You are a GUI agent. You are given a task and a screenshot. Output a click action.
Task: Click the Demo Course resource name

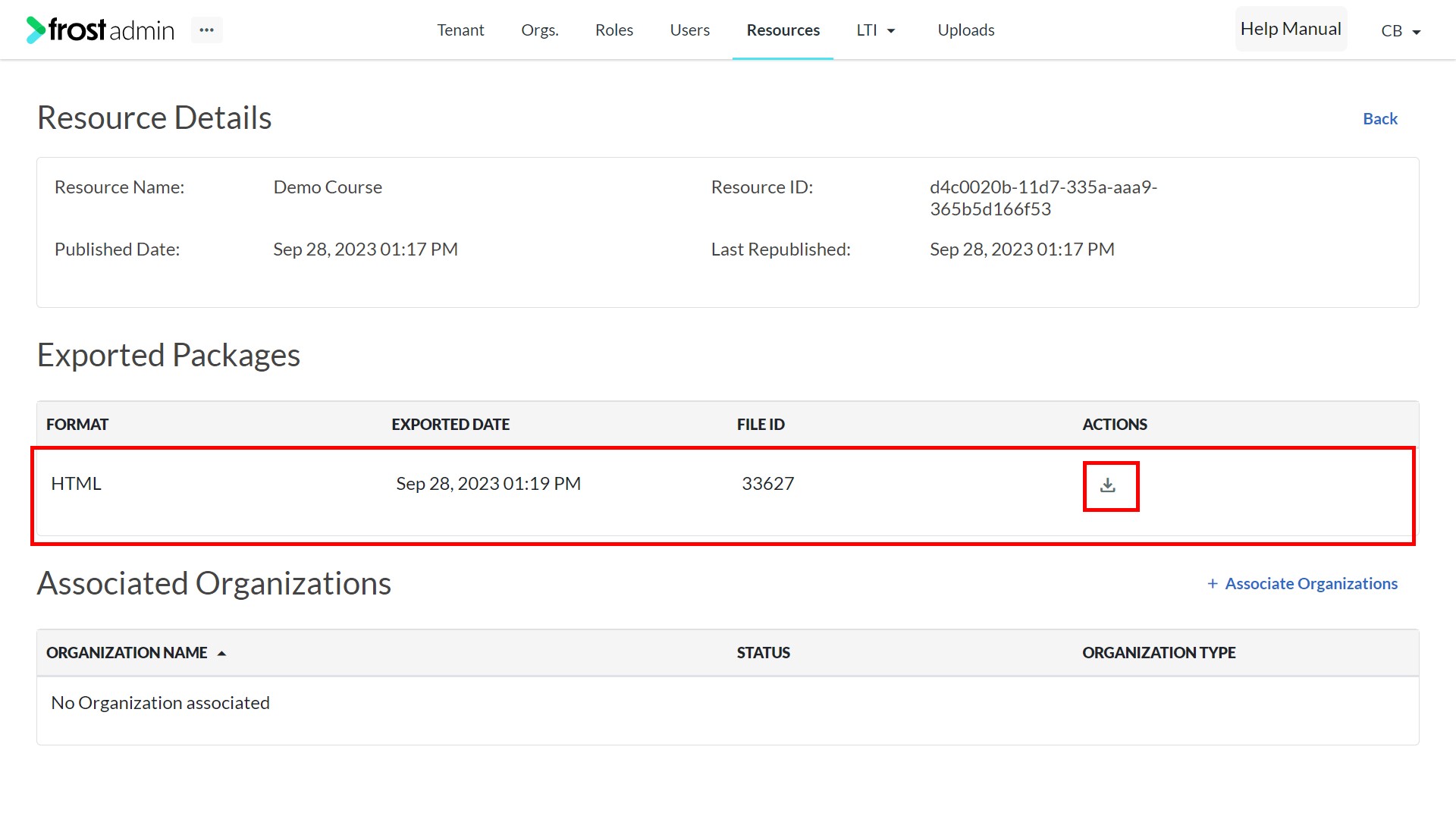point(328,187)
